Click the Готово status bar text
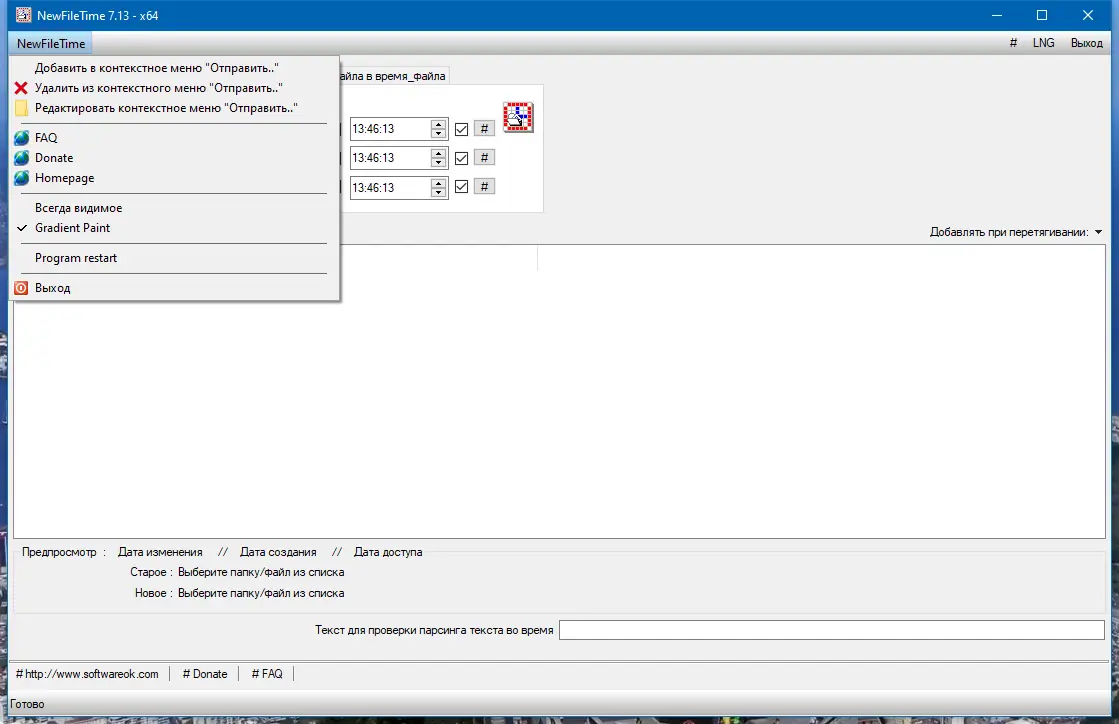The width and height of the screenshot is (1119, 724). click(27, 704)
